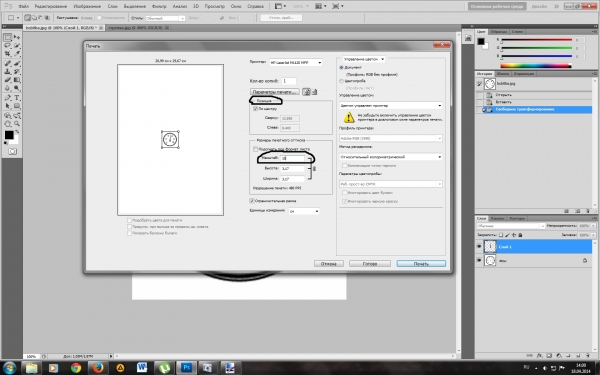Viewport: 600px width, 375px height.
Task: Select the Brush tool
Action: coord(17,63)
